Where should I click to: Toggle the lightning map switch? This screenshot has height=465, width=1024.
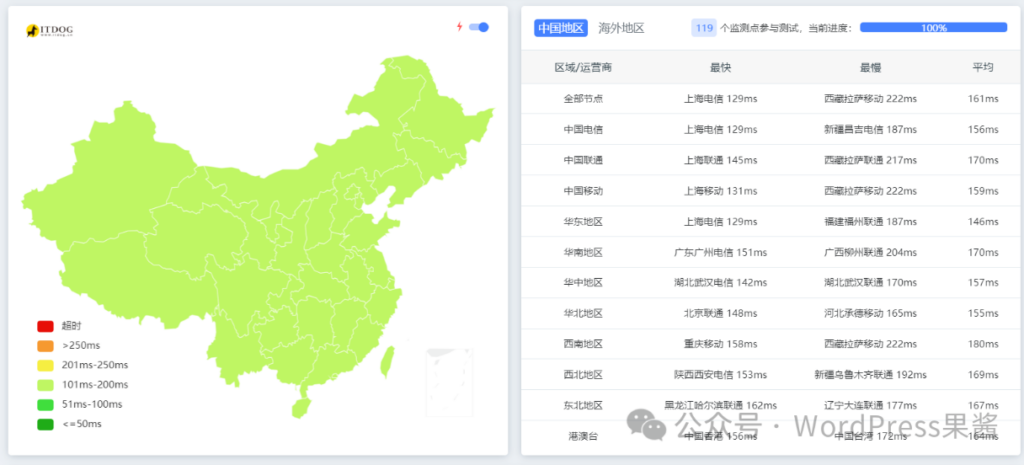[x=479, y=27]
